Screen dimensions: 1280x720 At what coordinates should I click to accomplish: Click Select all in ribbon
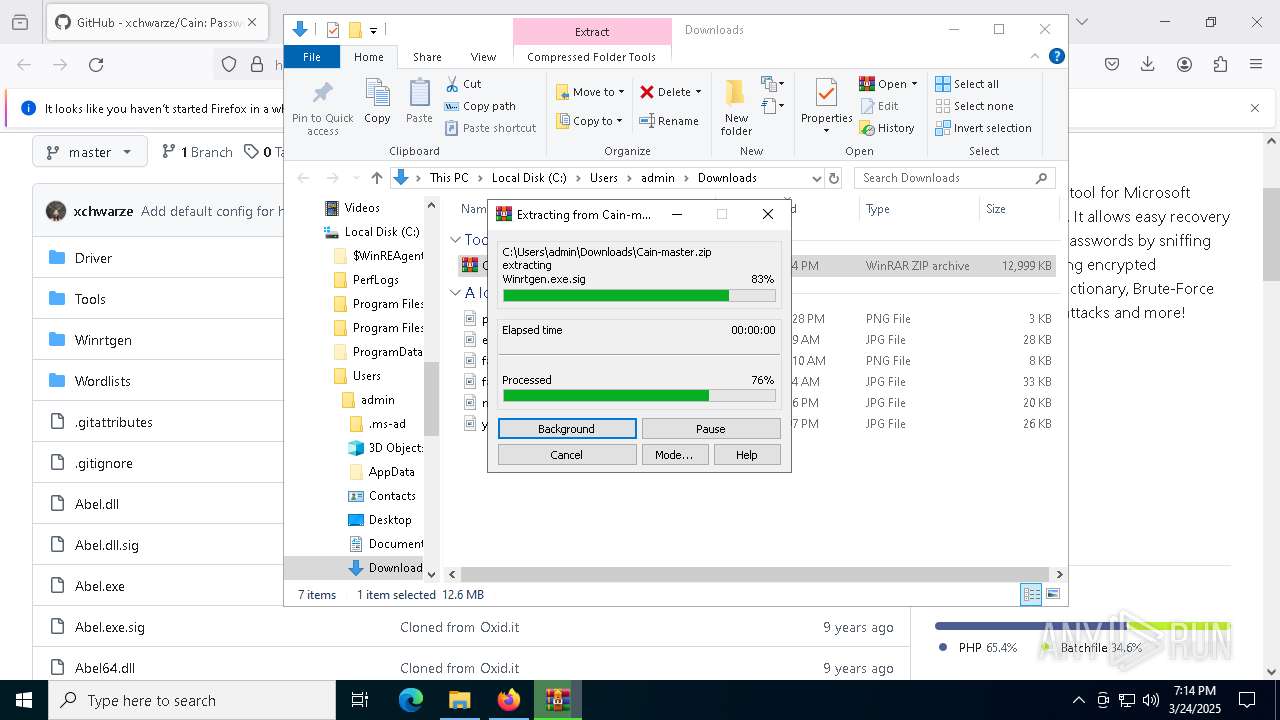point(967,84)
